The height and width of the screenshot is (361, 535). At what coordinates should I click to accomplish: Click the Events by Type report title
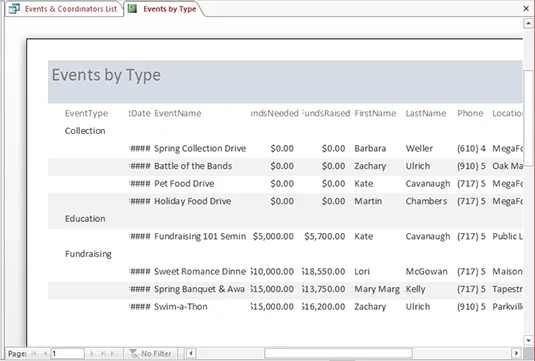pos(106,75)
